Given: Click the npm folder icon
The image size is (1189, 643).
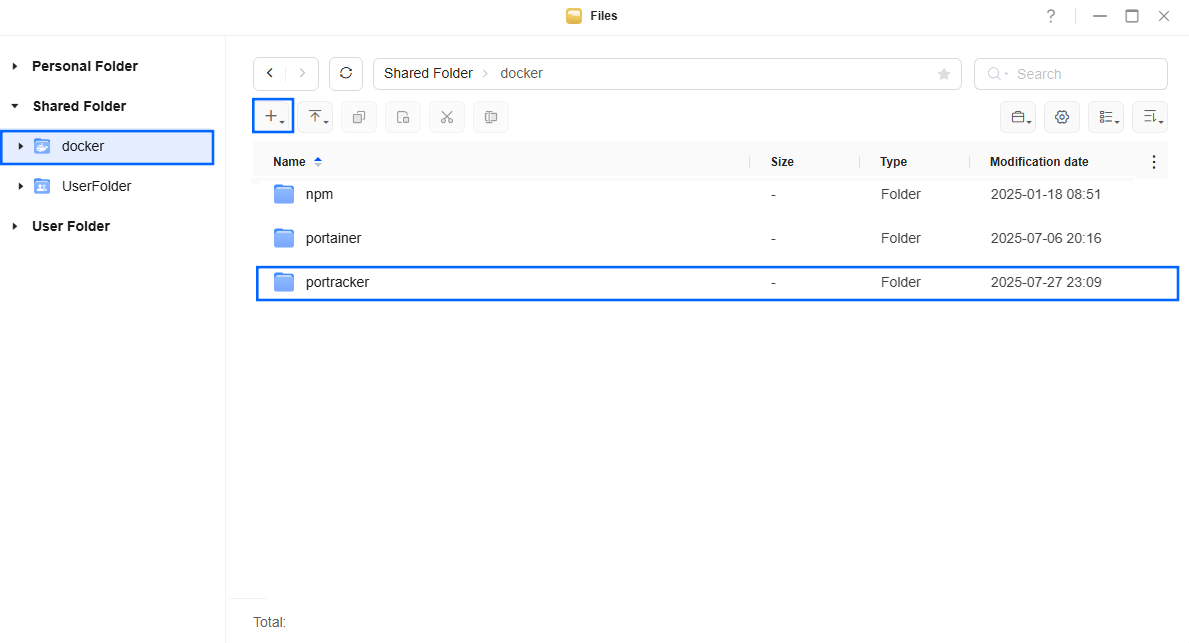Looking at the screenshot, I should 284,194.
